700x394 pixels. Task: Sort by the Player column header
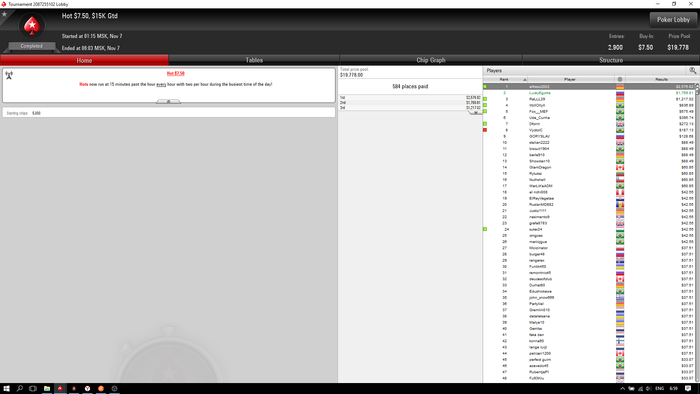tap(570, 79)
